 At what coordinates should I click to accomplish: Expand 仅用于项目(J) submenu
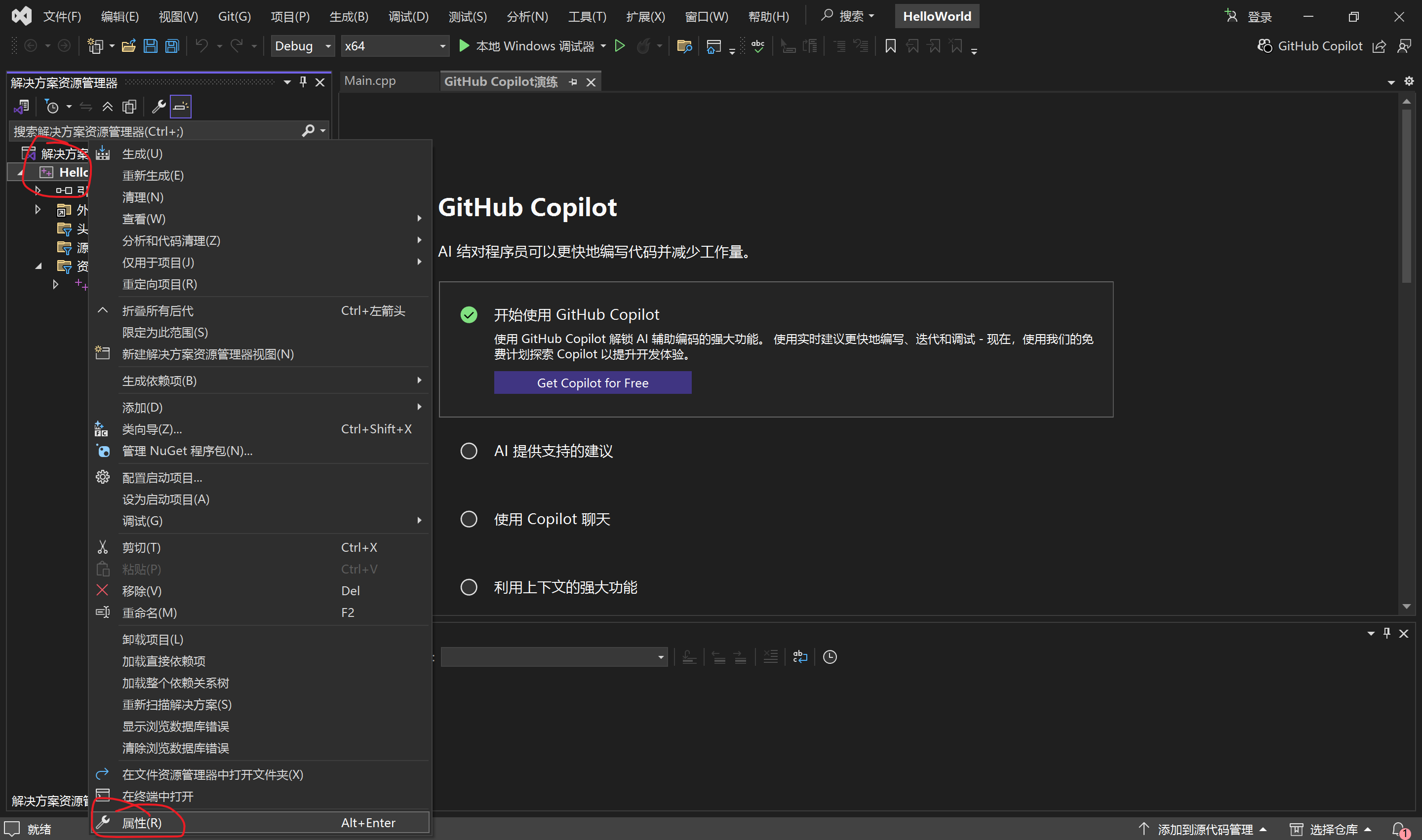click(x=260, y=262)
